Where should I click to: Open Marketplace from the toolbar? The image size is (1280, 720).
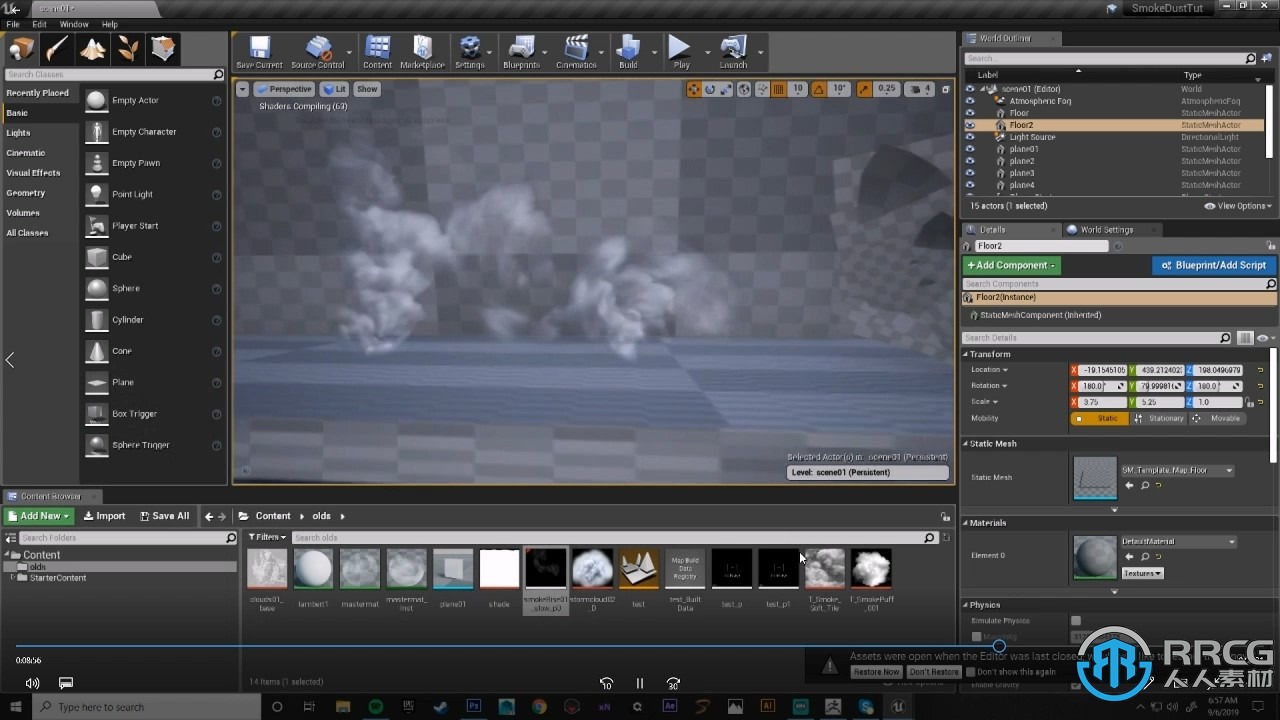422,52
